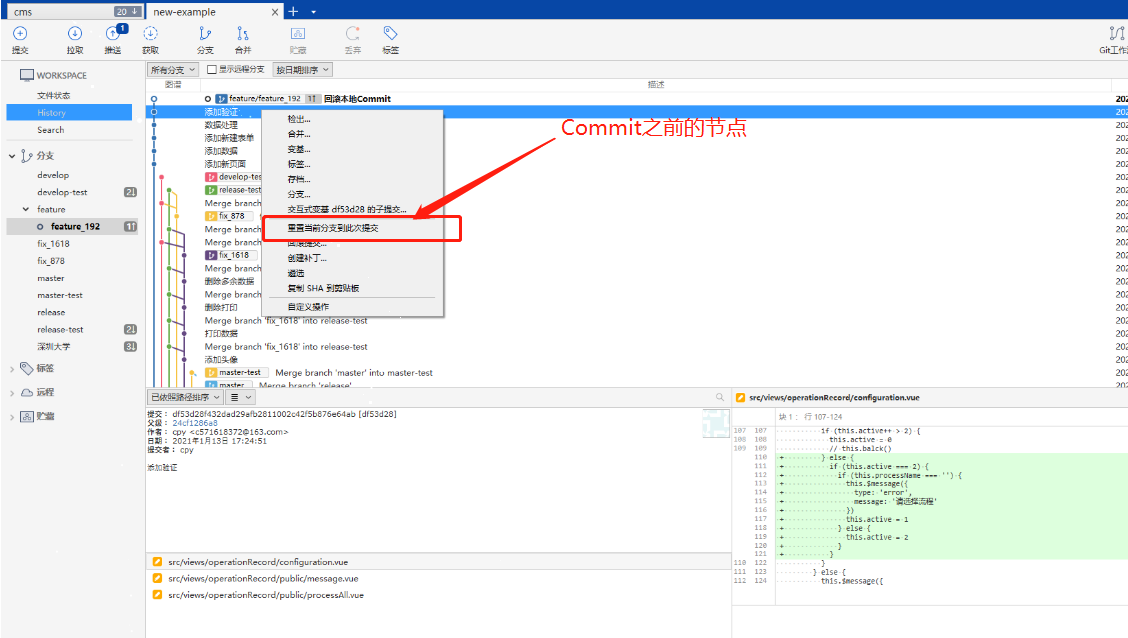Viewport: 1128px width, 638px height.
Task: Click the 合并 (Merge) toolbar icon
Action: pos(243,39)
